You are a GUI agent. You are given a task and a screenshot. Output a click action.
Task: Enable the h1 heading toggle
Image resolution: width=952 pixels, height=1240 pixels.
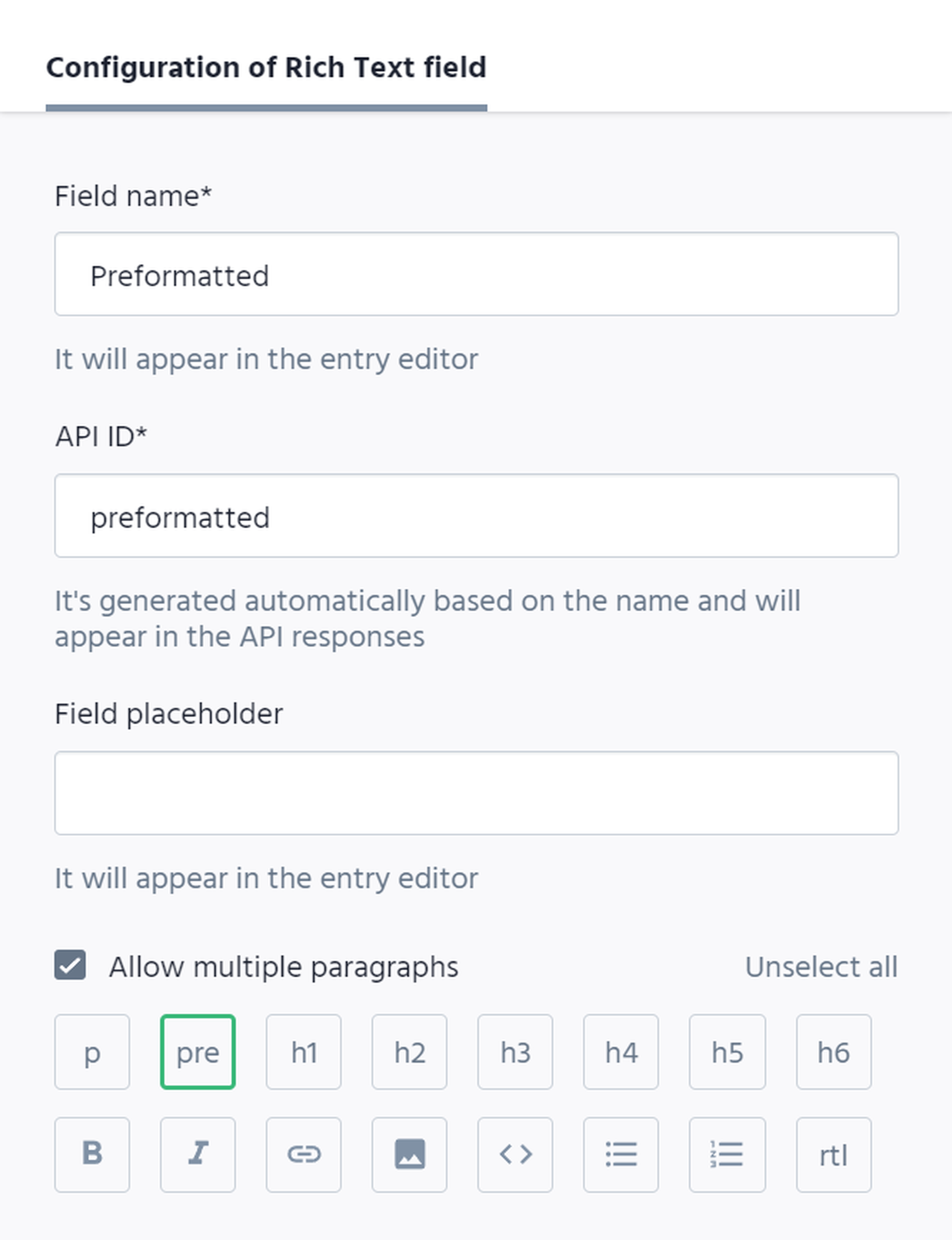303,1053
